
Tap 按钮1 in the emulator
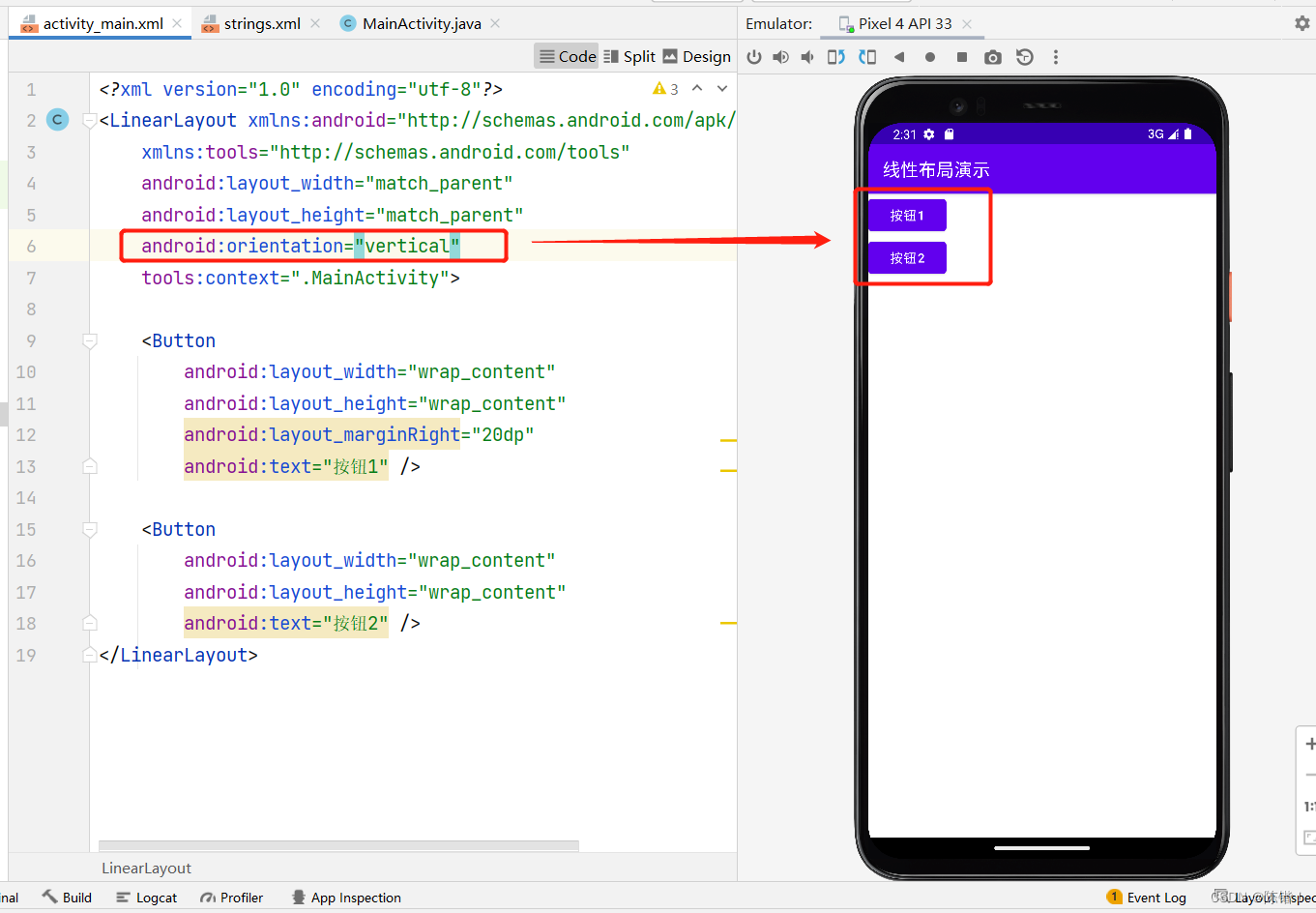pyautogui.click(x=907, y=216)
